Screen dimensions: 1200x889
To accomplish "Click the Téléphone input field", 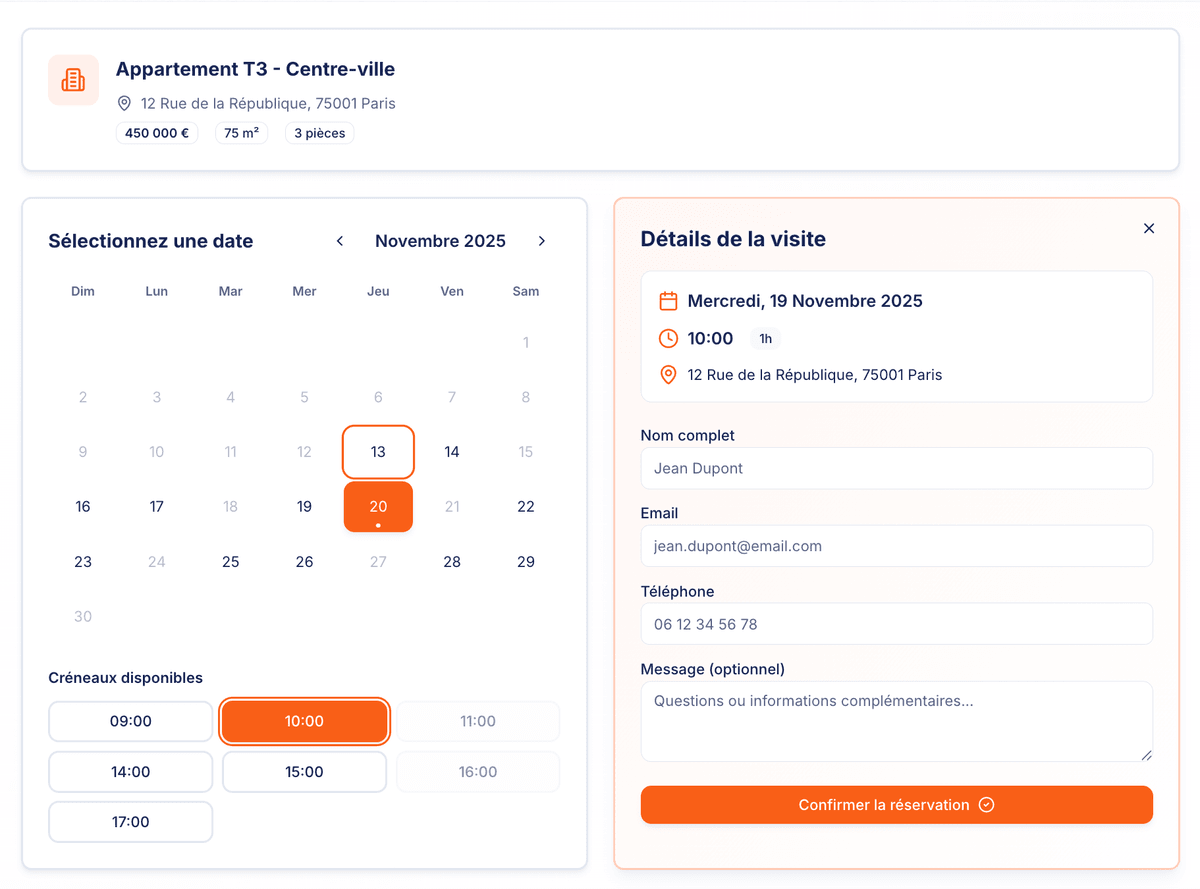I will (x=896, y=624).
